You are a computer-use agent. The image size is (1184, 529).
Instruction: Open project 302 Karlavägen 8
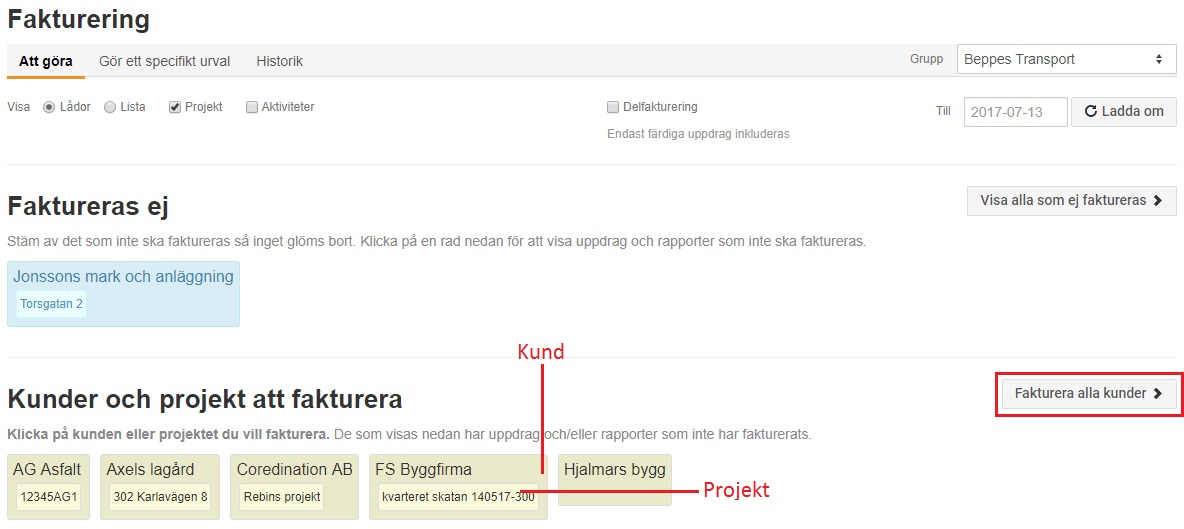coord(160,497)
